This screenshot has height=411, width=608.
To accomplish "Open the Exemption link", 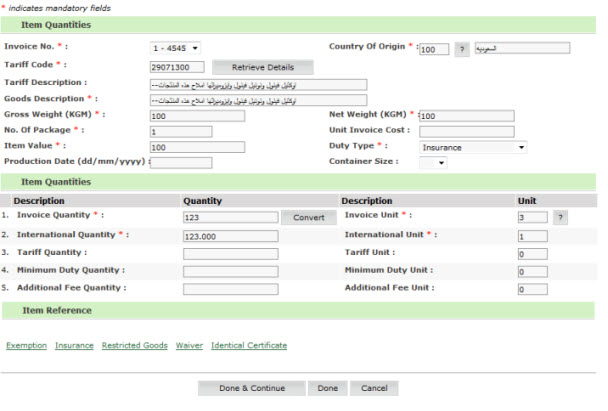I will tap(26, 346).
